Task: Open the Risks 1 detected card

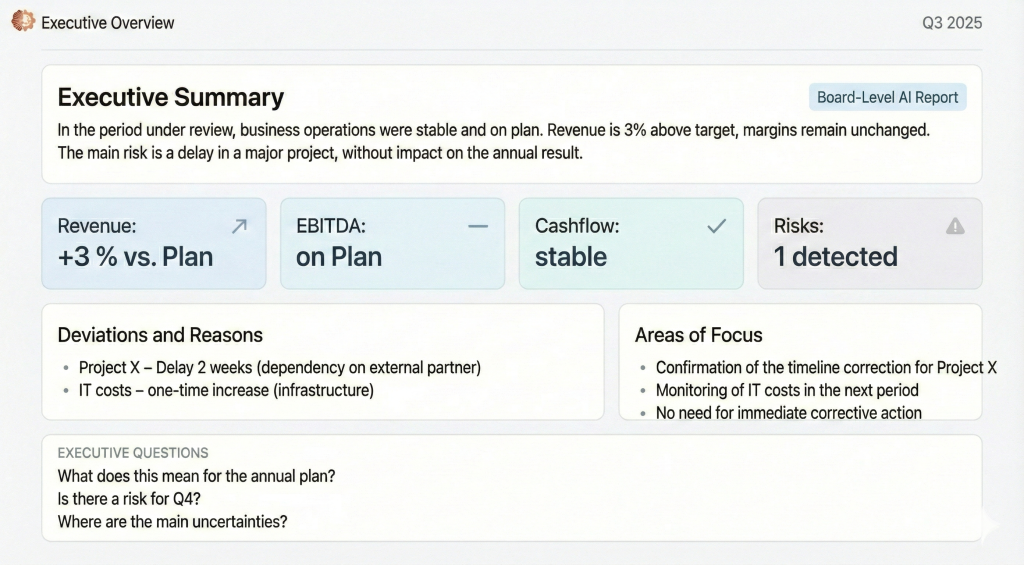Action: tap(869, 244)
